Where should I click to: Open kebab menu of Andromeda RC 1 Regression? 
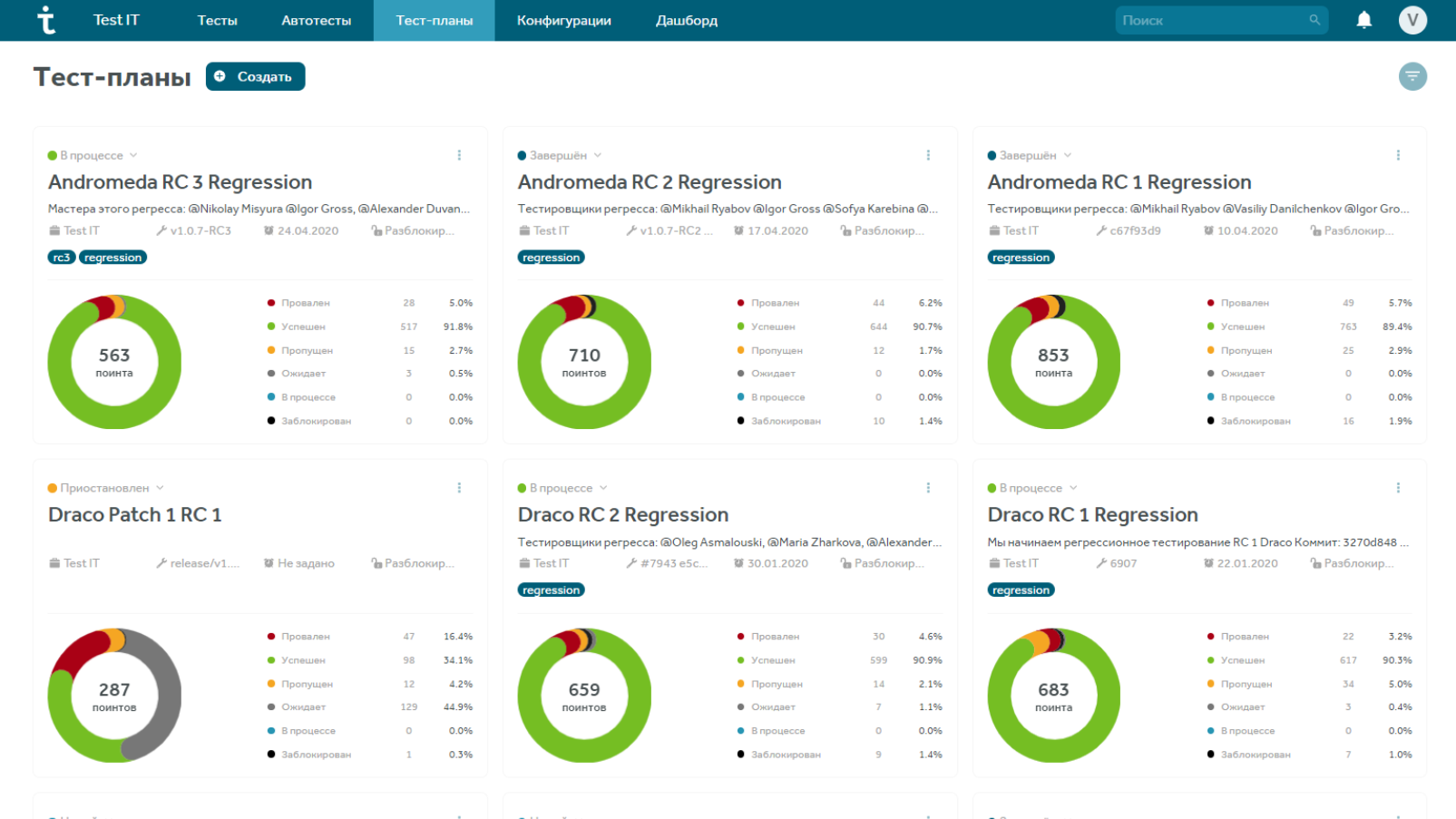click(1398, 155)
